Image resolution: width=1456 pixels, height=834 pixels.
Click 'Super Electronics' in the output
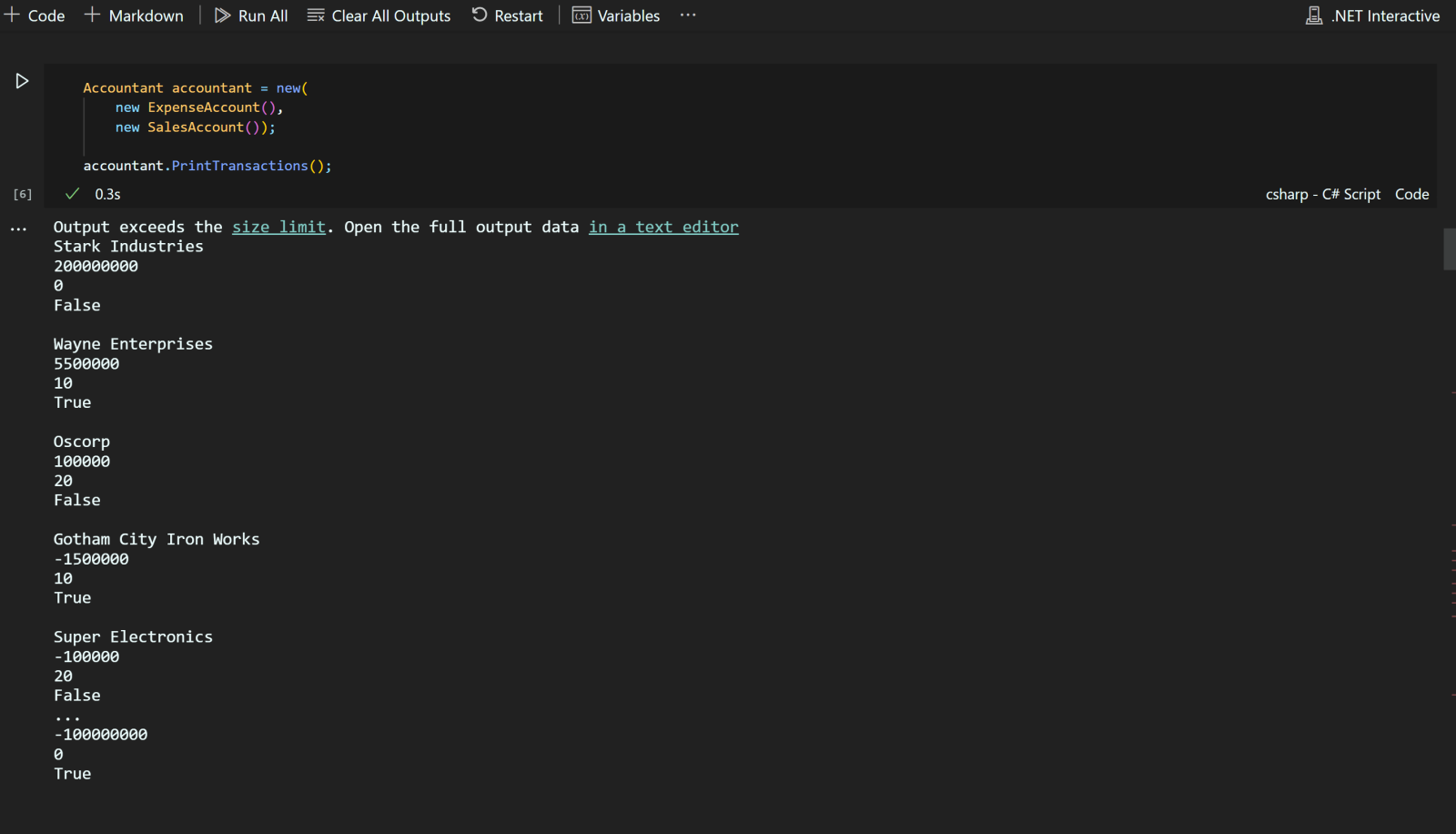click(x=133, y=636)
